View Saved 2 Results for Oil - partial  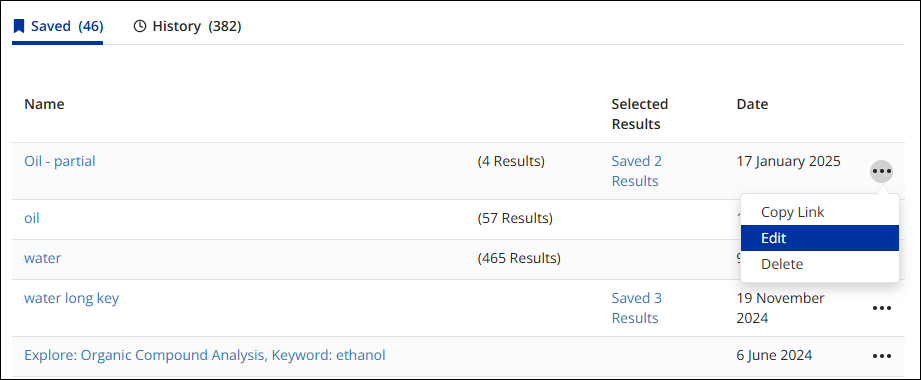click(637, 171)
